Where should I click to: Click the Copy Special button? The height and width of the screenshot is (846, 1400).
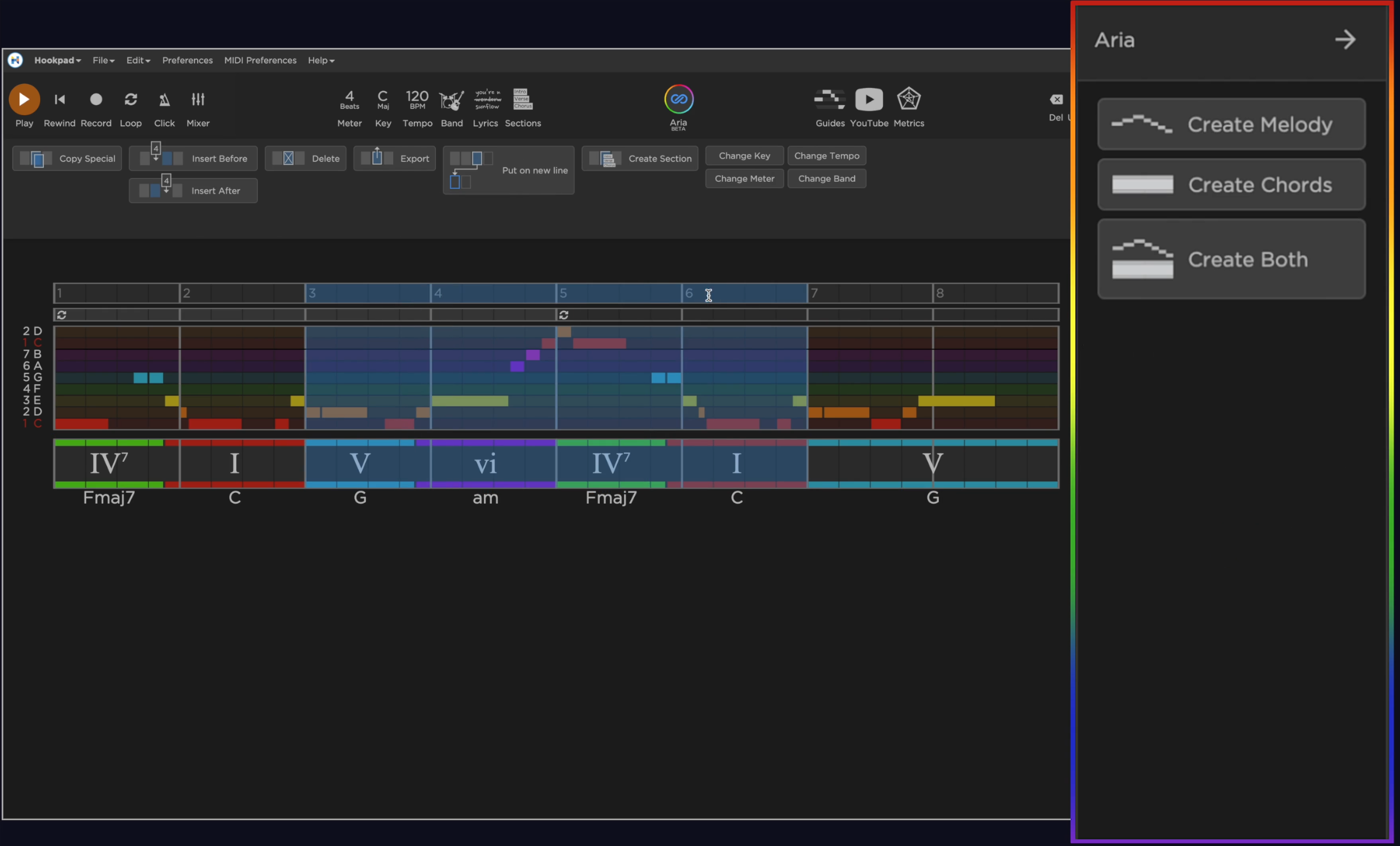coord(67,159)
